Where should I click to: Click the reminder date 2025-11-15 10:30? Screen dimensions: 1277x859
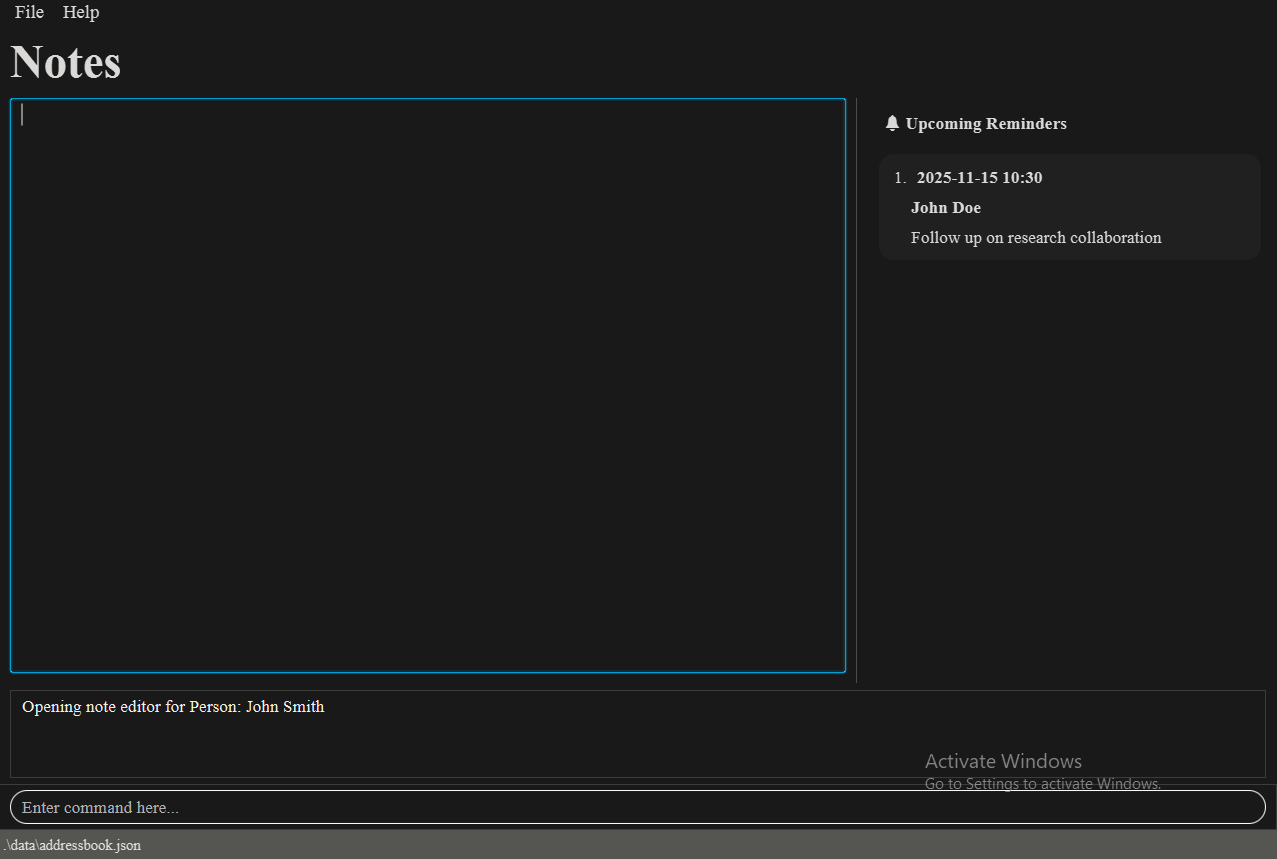click(979, 178)
